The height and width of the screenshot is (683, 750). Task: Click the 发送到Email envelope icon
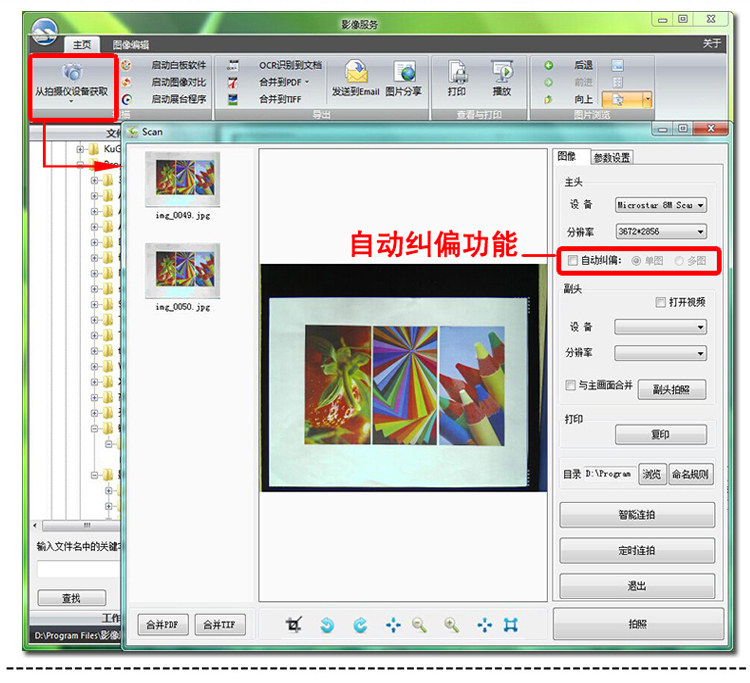pos(356,72)
